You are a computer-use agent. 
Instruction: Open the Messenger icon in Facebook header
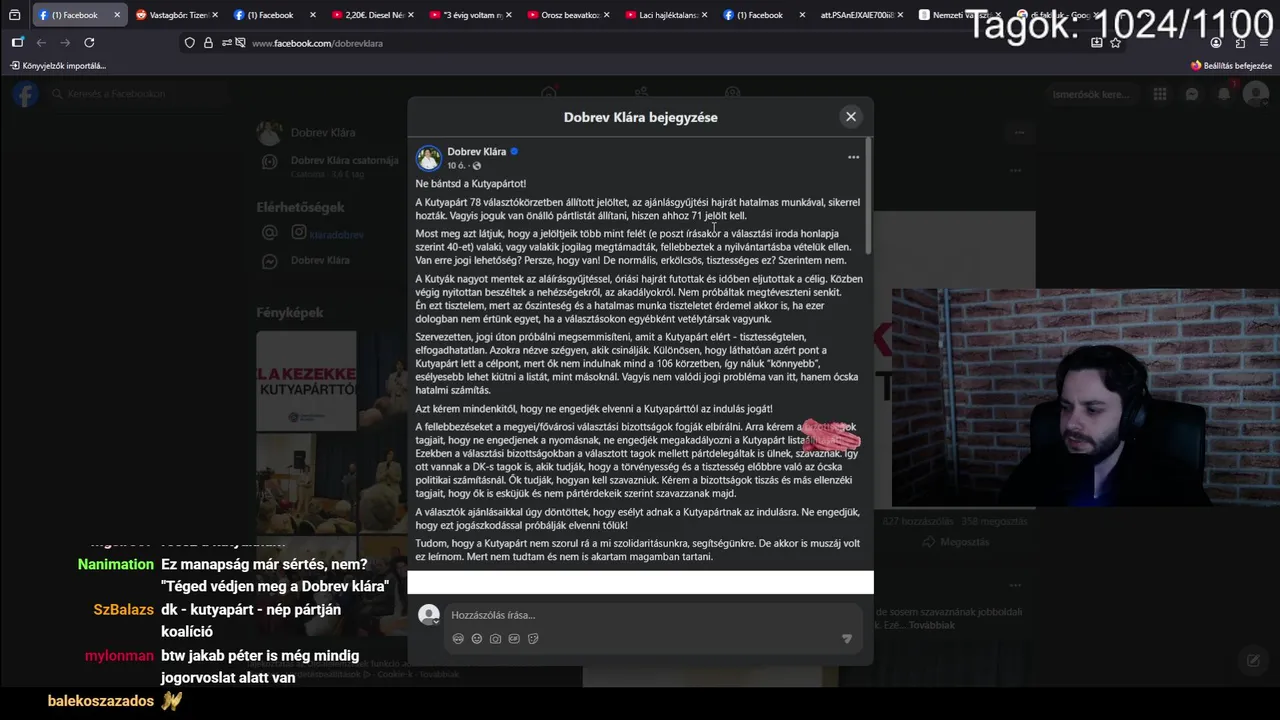(x=1192, y=94)
